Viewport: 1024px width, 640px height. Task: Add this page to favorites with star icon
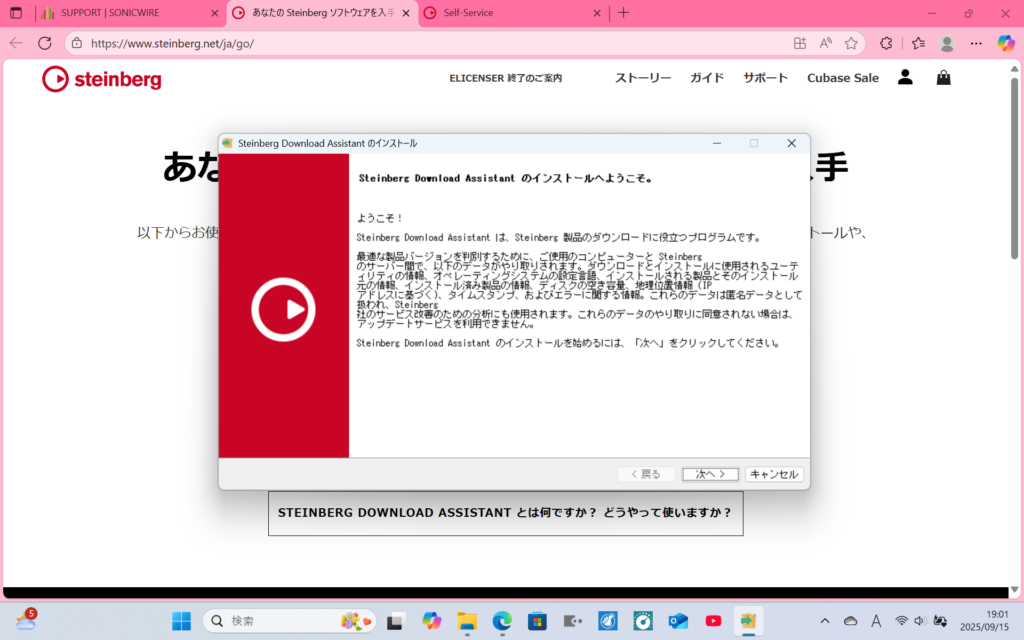851,43
